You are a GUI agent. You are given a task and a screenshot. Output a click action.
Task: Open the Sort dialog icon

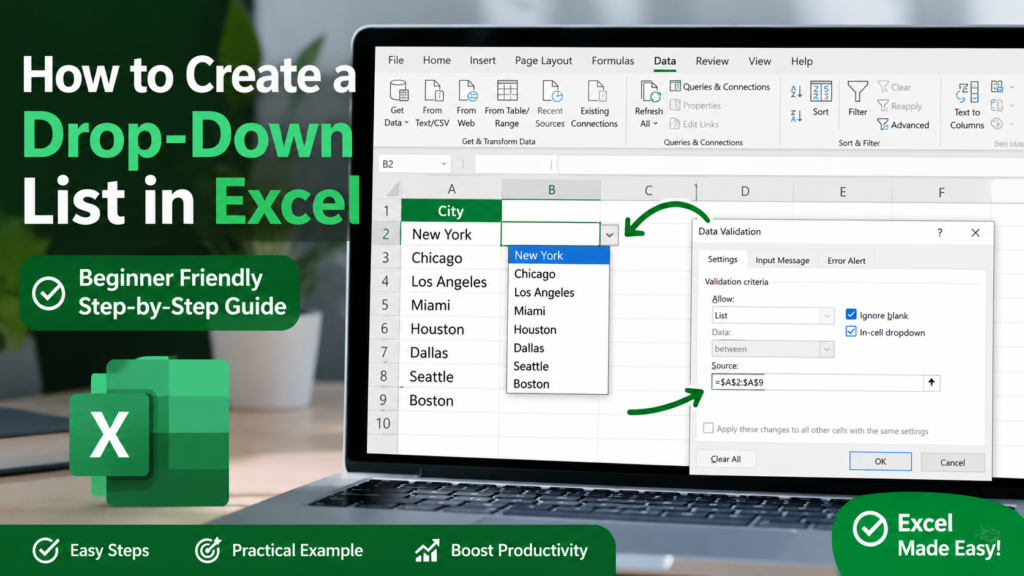(x=821, y=91)
